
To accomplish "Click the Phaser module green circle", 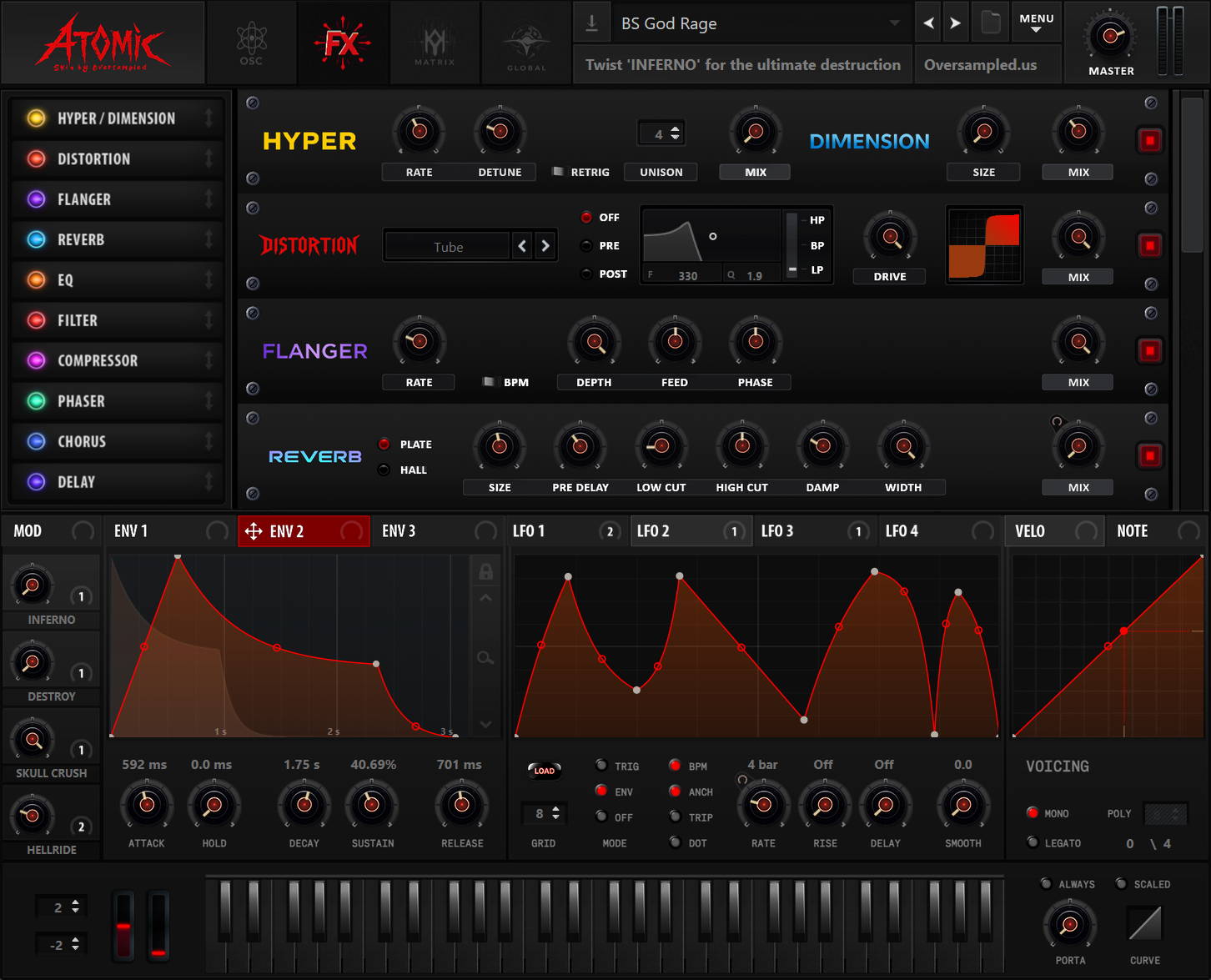I will pos(37,401).
